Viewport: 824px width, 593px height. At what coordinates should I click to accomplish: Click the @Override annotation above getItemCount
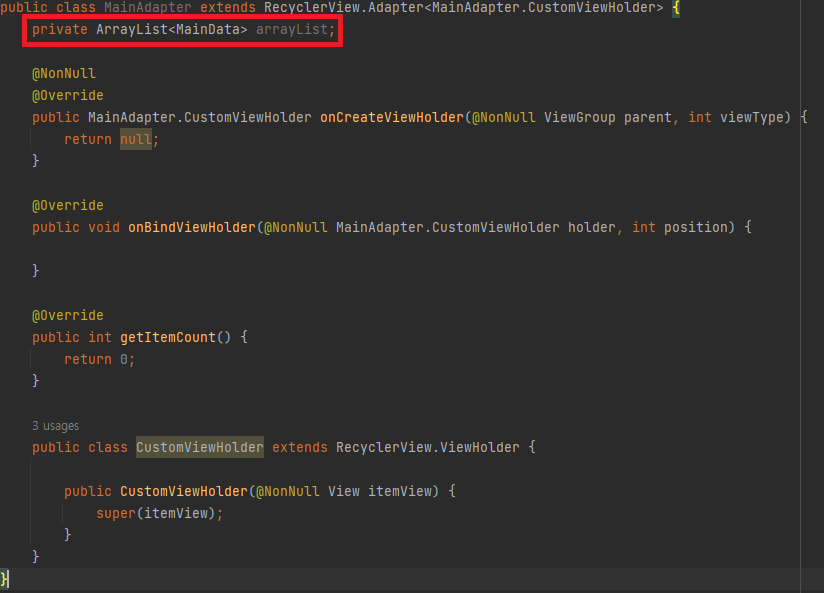click(68, 315)
